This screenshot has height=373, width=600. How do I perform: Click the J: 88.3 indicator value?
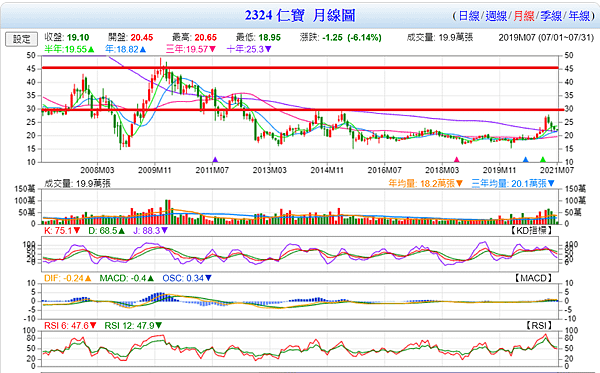[150, 231]
